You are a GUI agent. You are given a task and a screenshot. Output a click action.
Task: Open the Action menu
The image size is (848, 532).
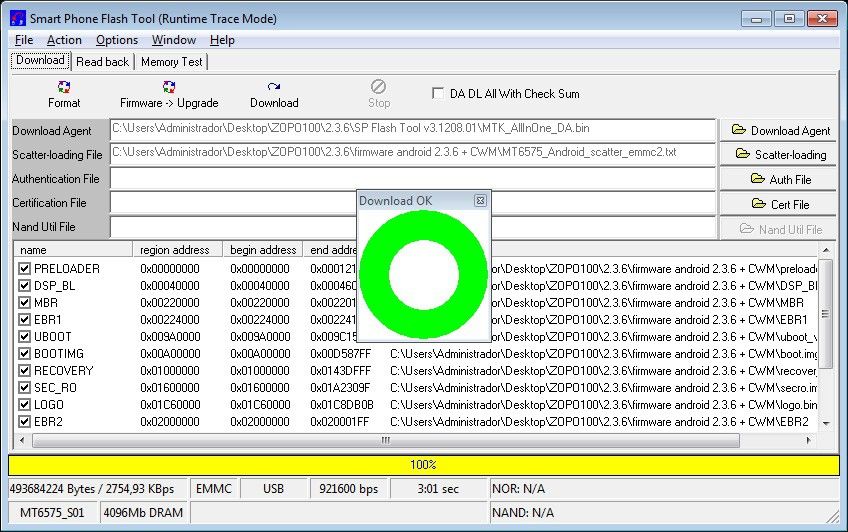pyautogui.click(x=64, y=40)
